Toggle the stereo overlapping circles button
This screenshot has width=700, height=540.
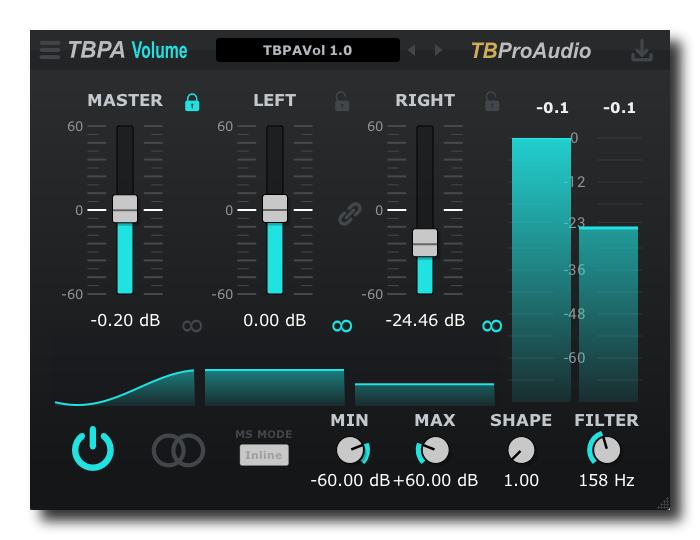pos(178,450)
